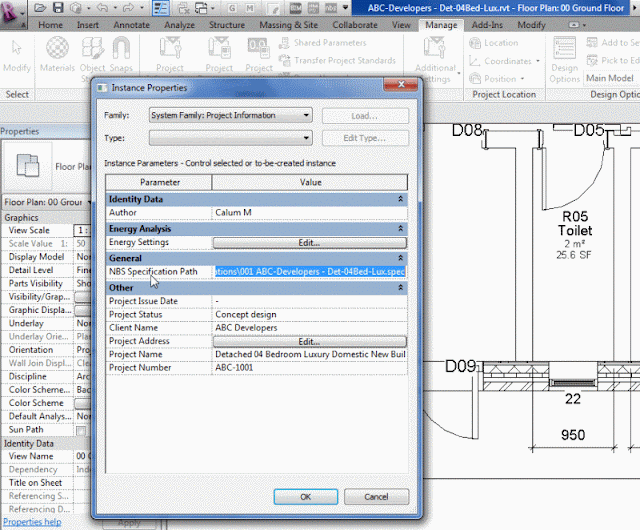Click the View Scale value in Properties
Viewport: 640px width, 530px height.
point(82,230)
